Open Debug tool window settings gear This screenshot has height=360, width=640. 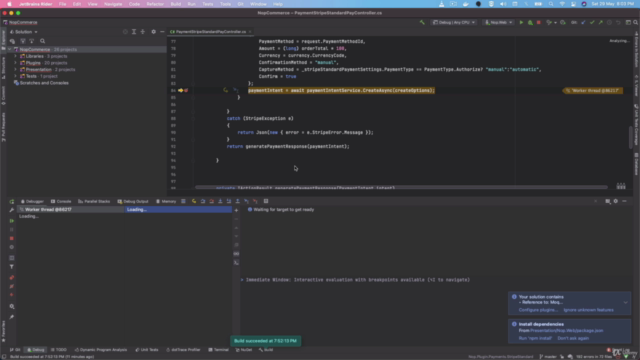[x=616, y=201]
